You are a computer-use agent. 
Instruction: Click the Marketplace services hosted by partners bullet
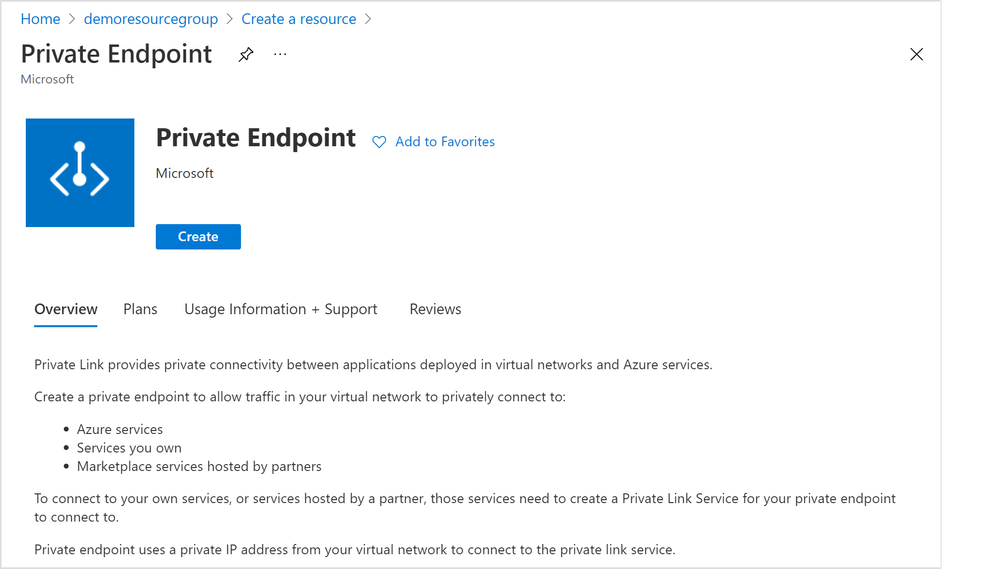199,466
